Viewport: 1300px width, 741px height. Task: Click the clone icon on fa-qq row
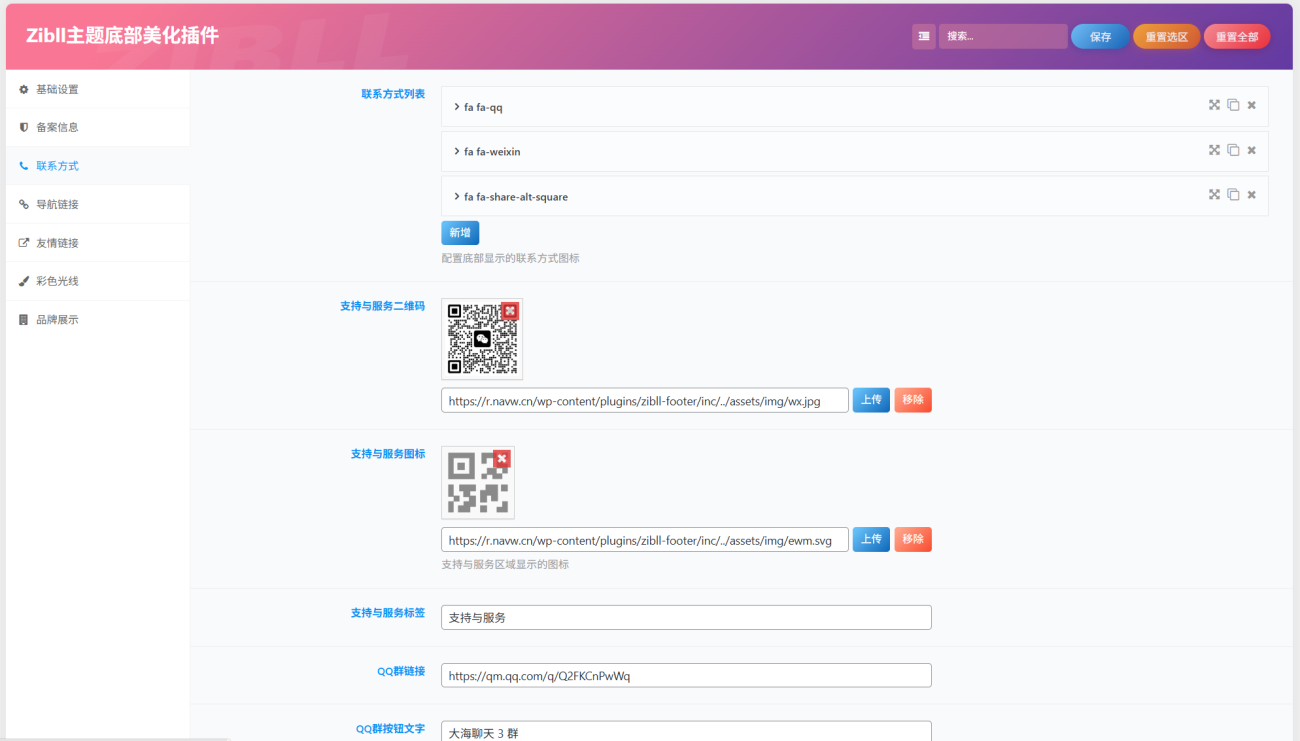coord(1233,105)
